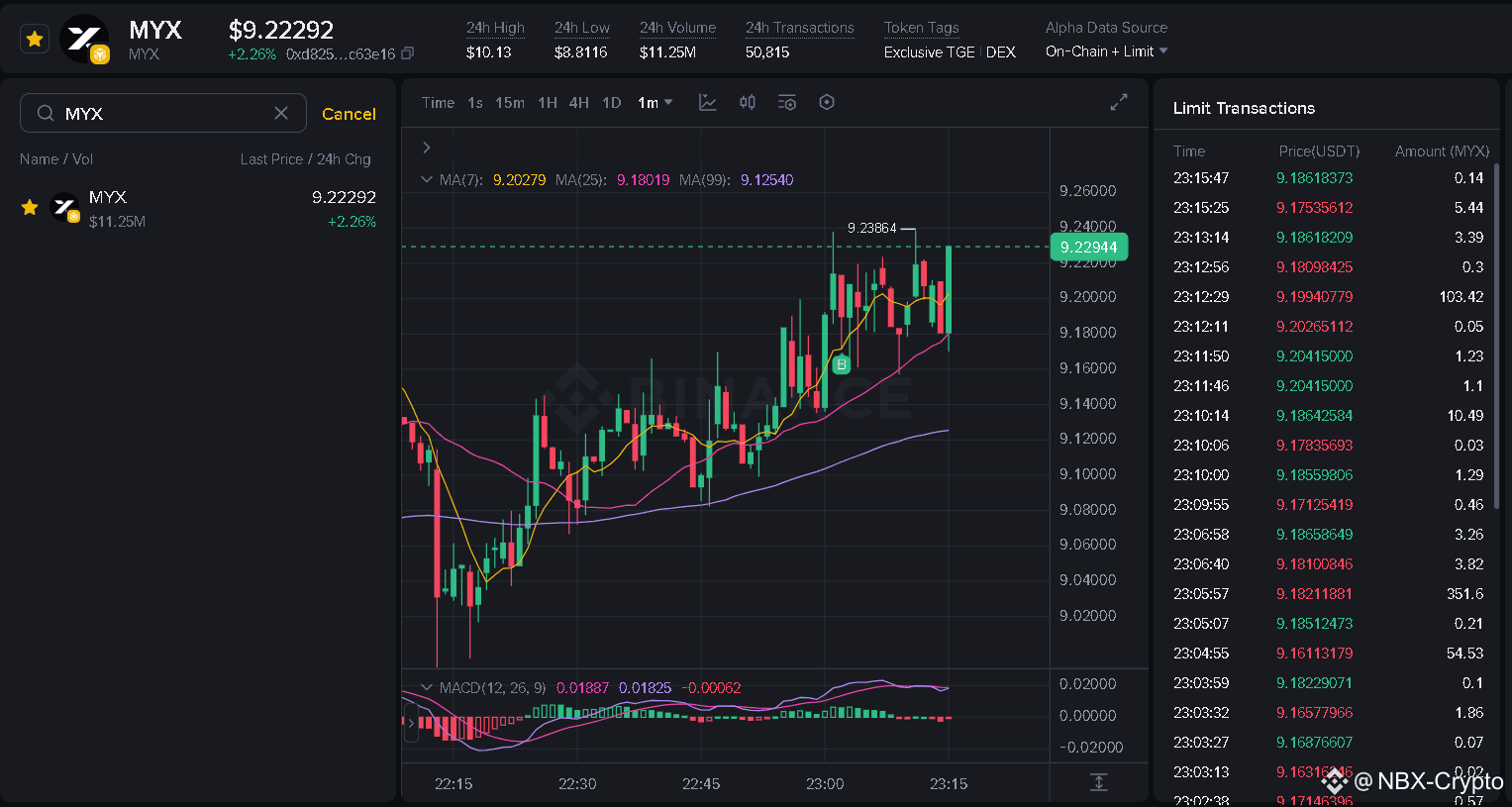The height and width of the screenshot is (807, 1512).
Task: Click the 24h Volume value $11.25M
Action: [x=667, y=52]
